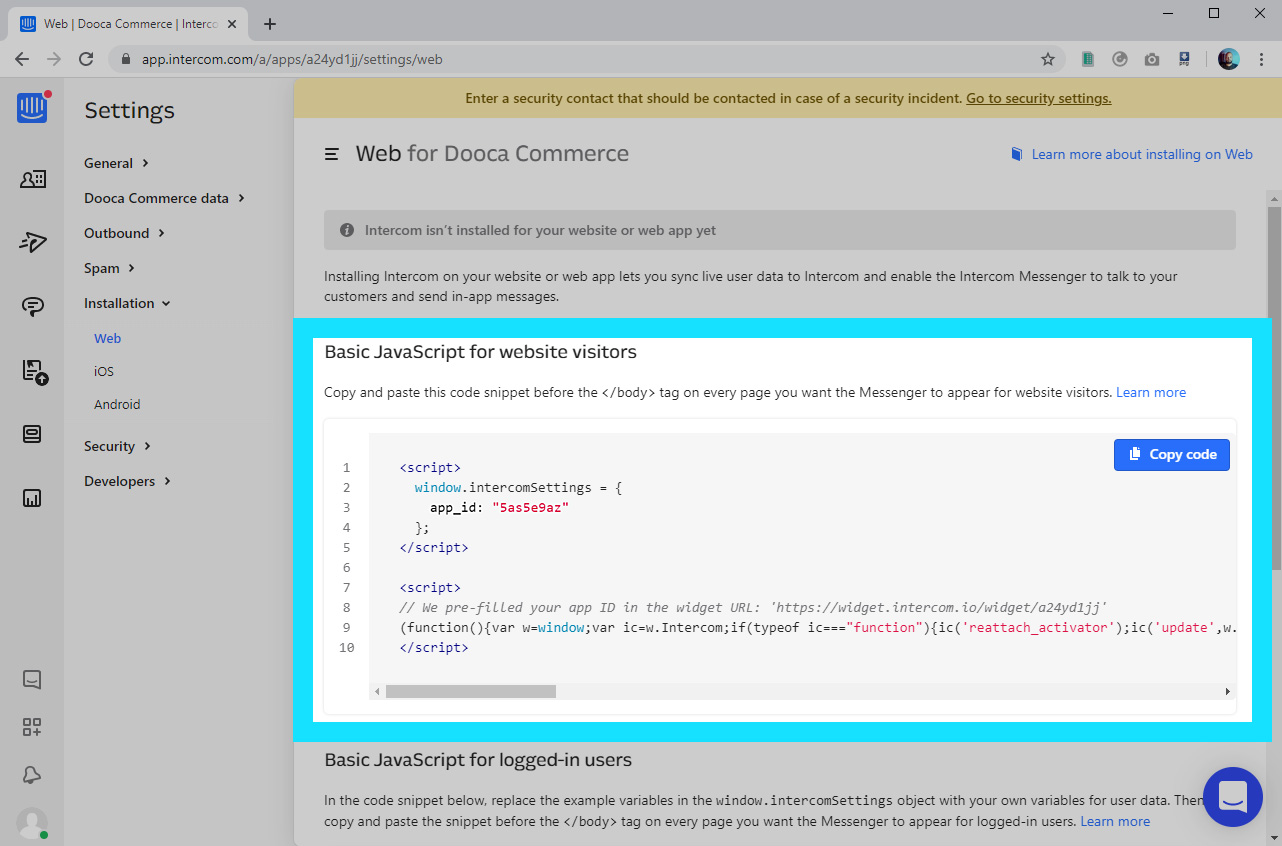Click the pre-filled app ID comment line
This screenshot has height=846, width=1282.
[x=753, y=607]
